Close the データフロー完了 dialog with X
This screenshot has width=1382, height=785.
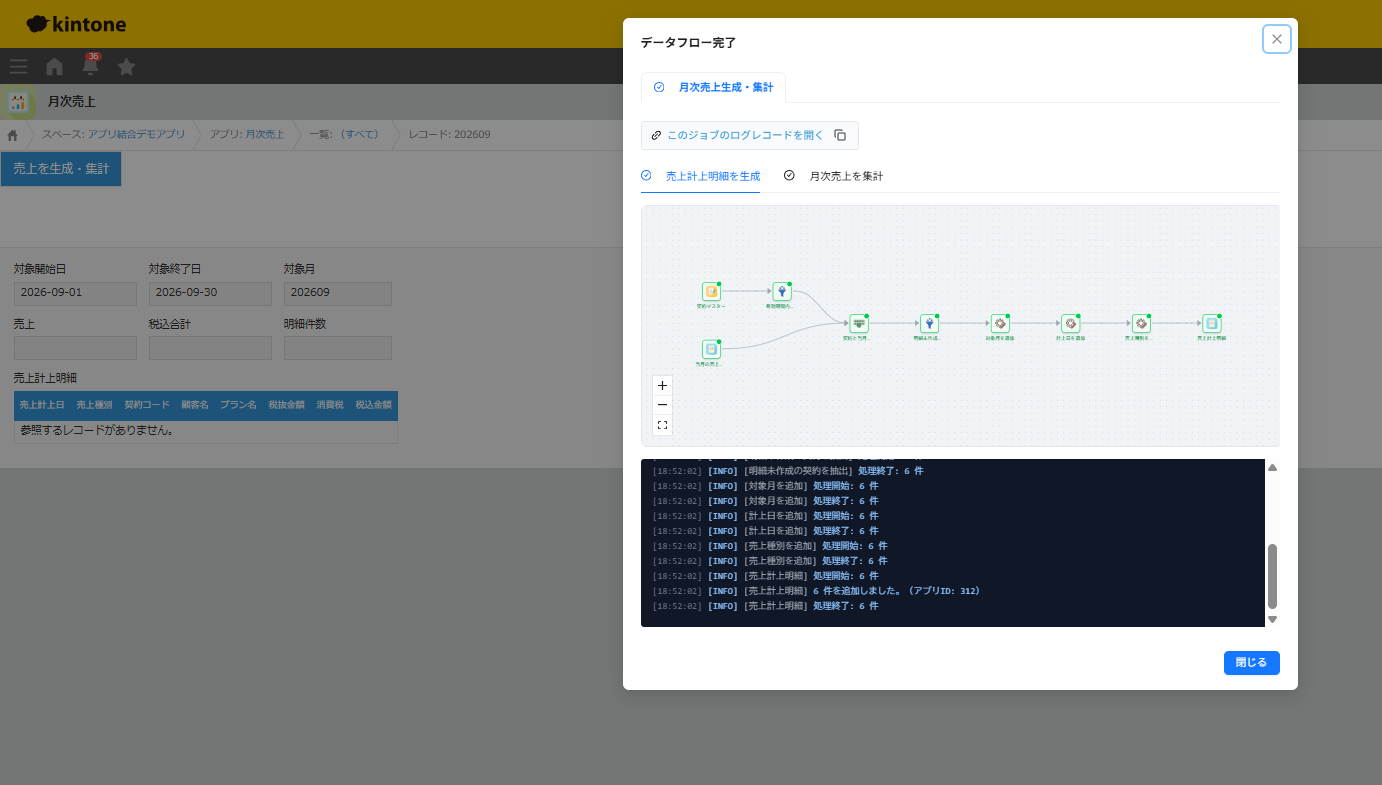click(x=1277, y=39)
